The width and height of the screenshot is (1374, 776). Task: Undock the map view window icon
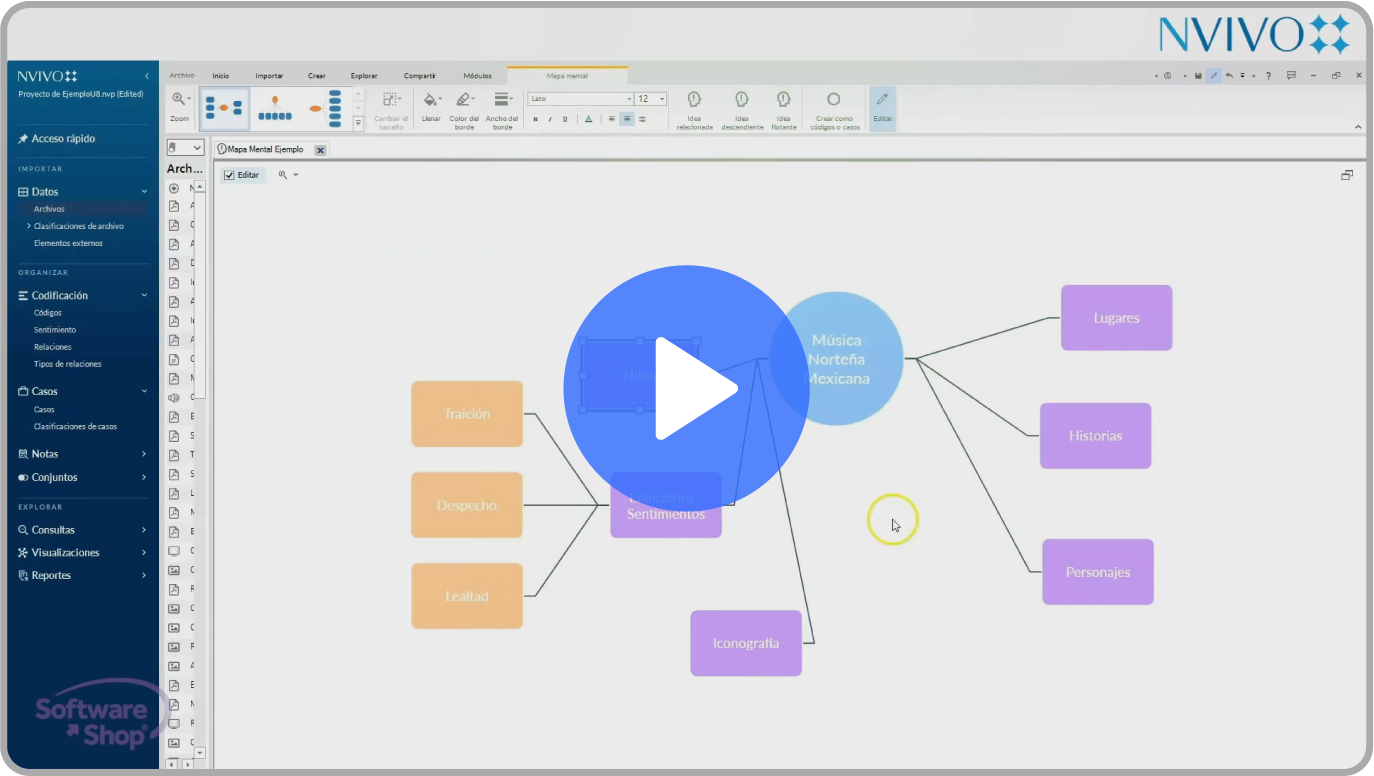pos(1347,175)
